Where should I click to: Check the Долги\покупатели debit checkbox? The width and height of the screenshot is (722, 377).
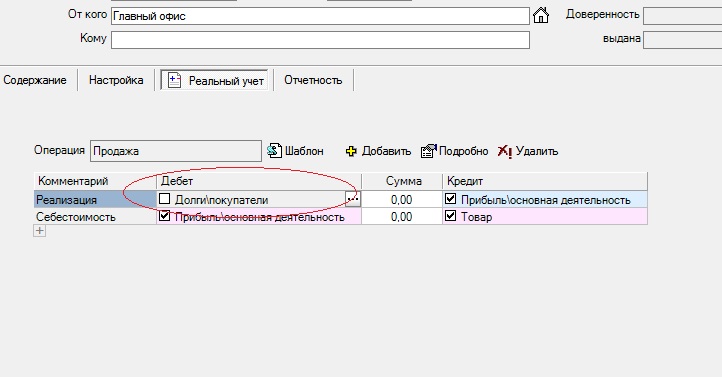[x=164, y=199]
